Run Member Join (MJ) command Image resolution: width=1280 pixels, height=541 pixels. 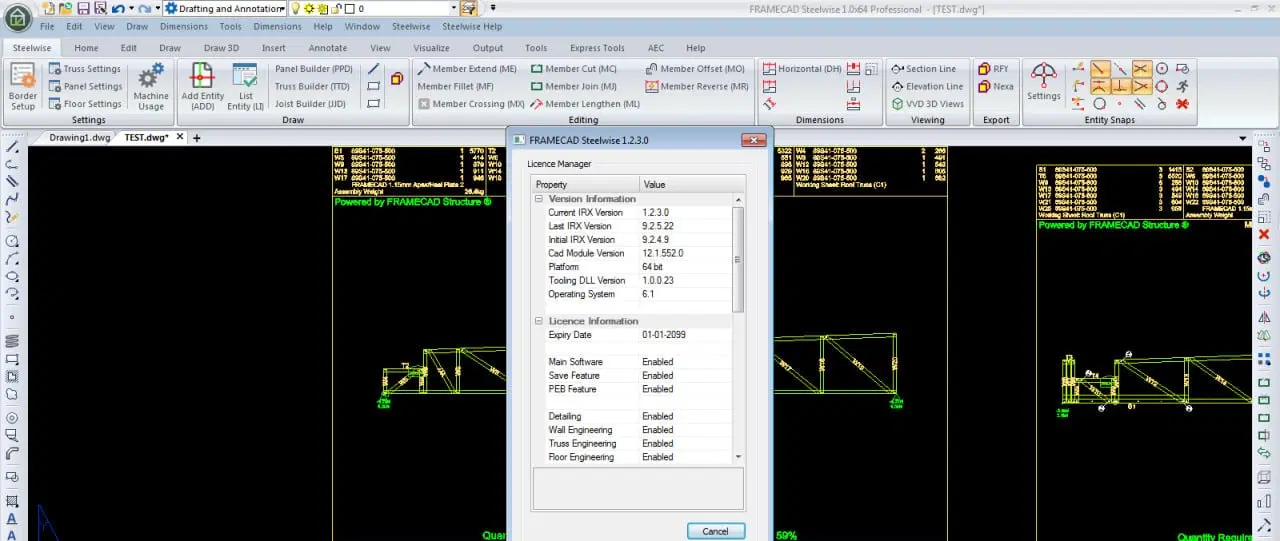(573, 86)
